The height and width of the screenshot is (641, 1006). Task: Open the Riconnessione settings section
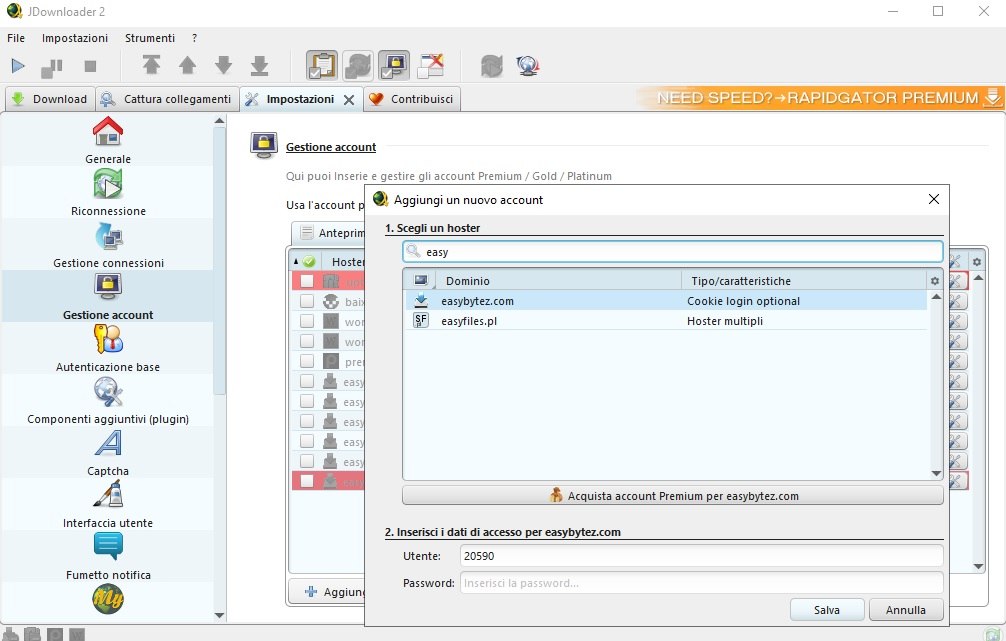(108, 192)
